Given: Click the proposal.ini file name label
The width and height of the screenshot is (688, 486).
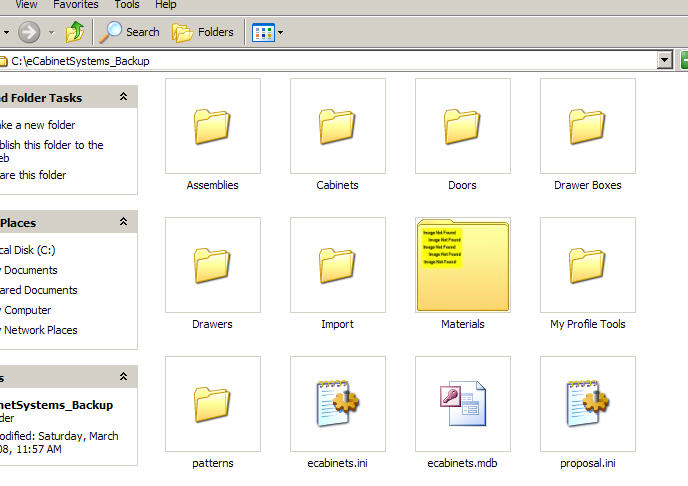Looking at the screenshot, I should (588, 464).
